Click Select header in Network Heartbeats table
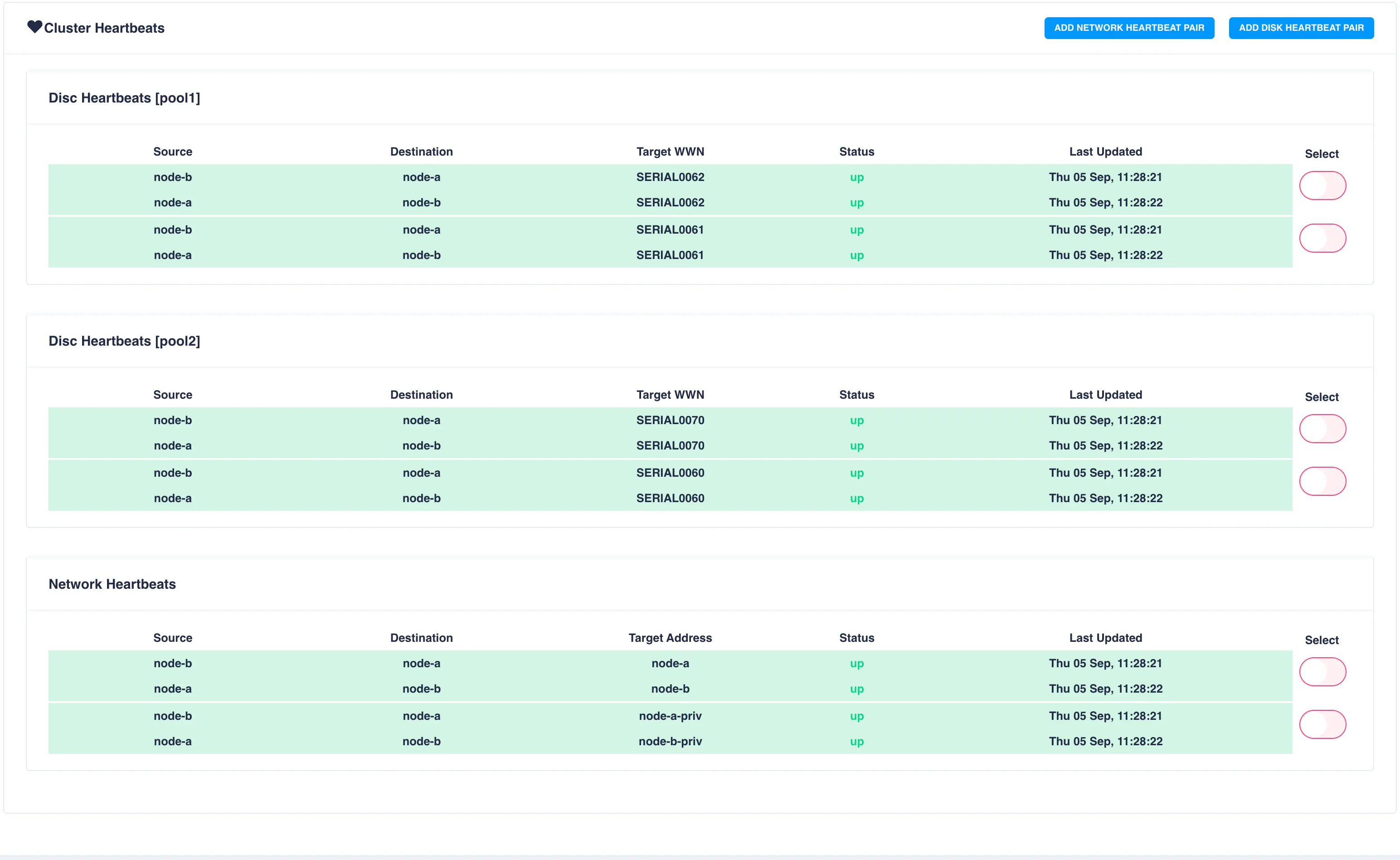Viewport: 1400px width, 860px height. (1322, 640)
